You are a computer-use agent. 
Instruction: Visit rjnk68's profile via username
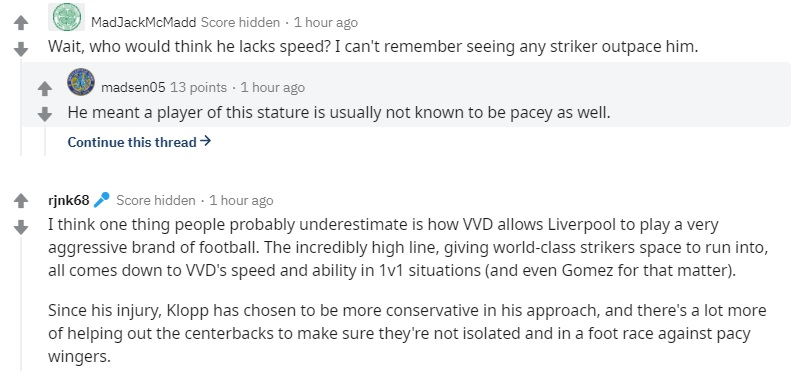tap(68, 200)
